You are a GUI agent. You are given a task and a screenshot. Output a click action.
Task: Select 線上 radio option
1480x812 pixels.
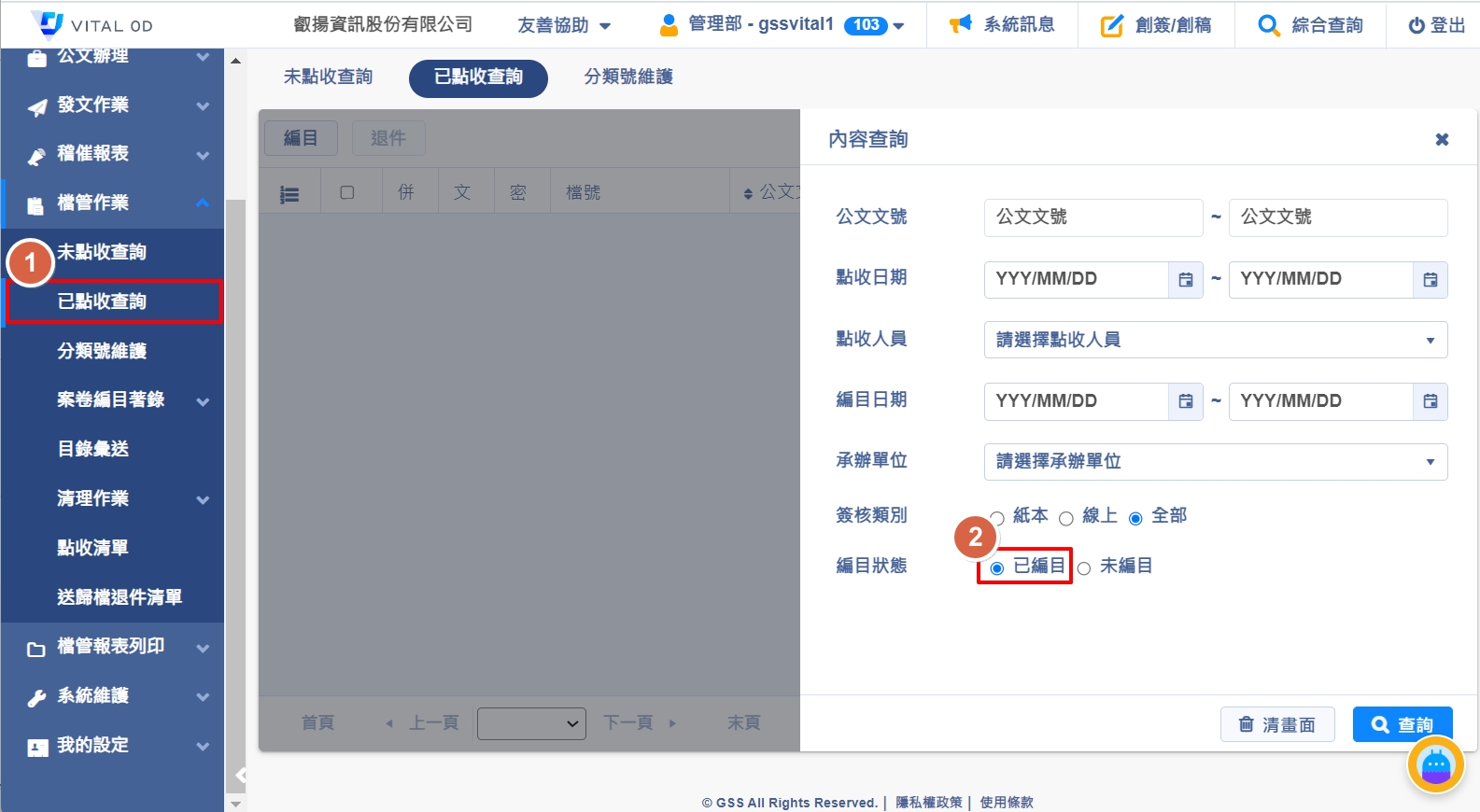[1066, 518]
